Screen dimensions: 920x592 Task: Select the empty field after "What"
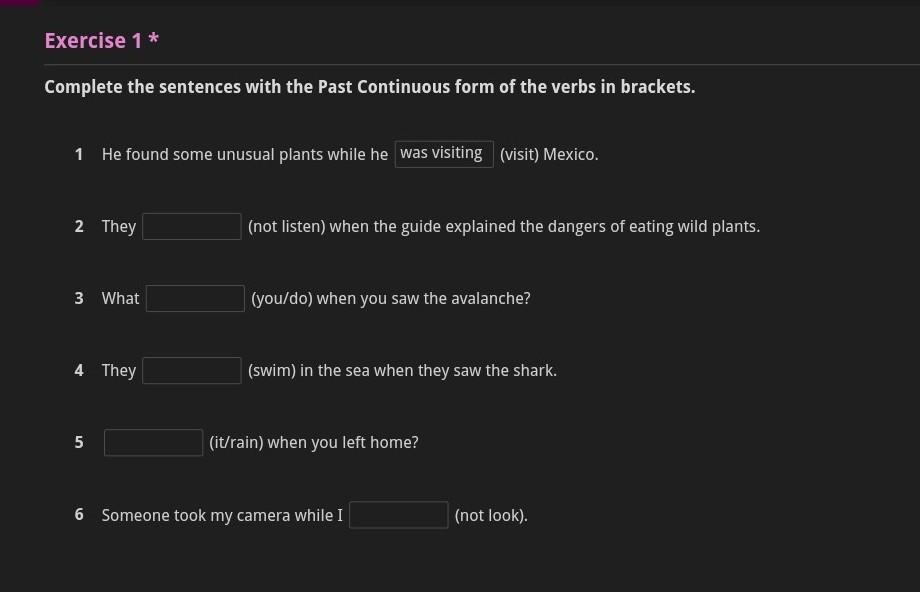[195, 298]
